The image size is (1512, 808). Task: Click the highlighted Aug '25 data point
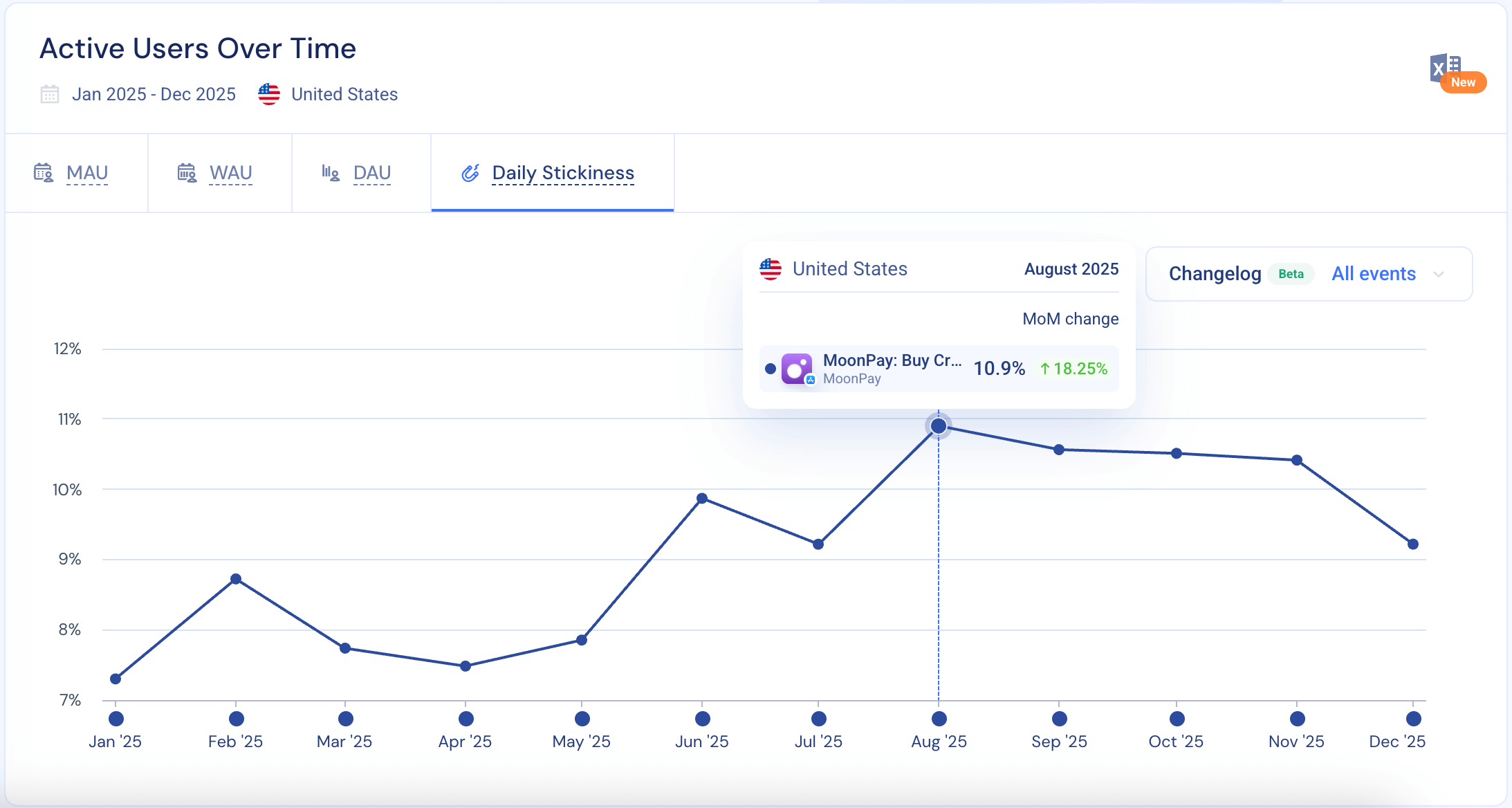[939, 425]
